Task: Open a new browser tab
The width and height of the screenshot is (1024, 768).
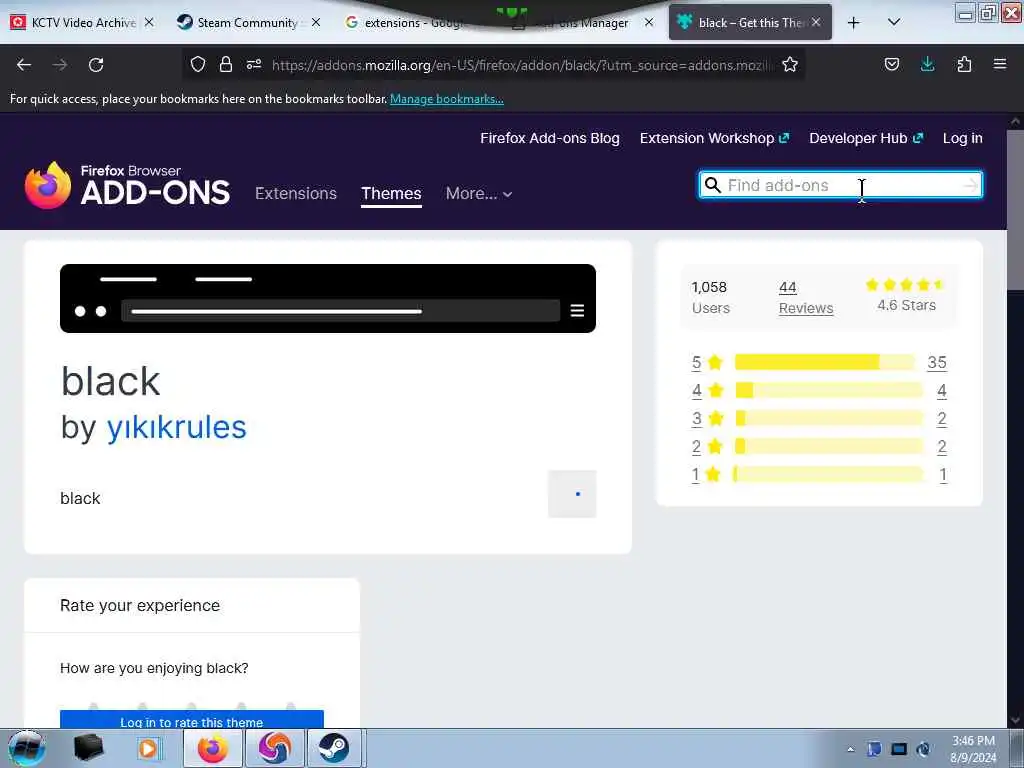Action: point(854,23)
